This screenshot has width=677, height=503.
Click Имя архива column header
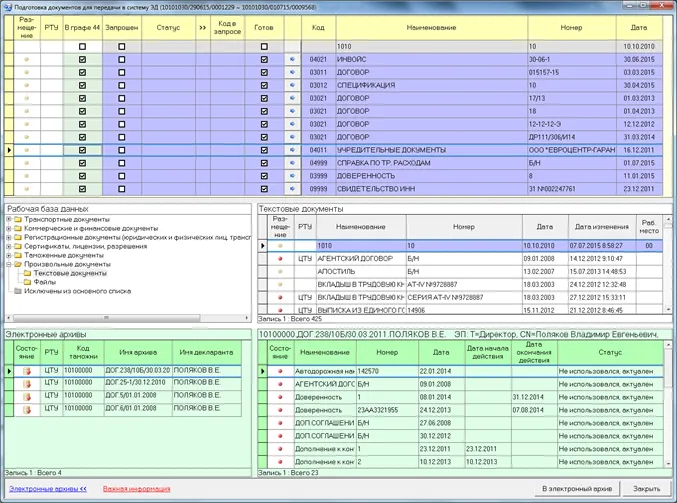[138, 352]
